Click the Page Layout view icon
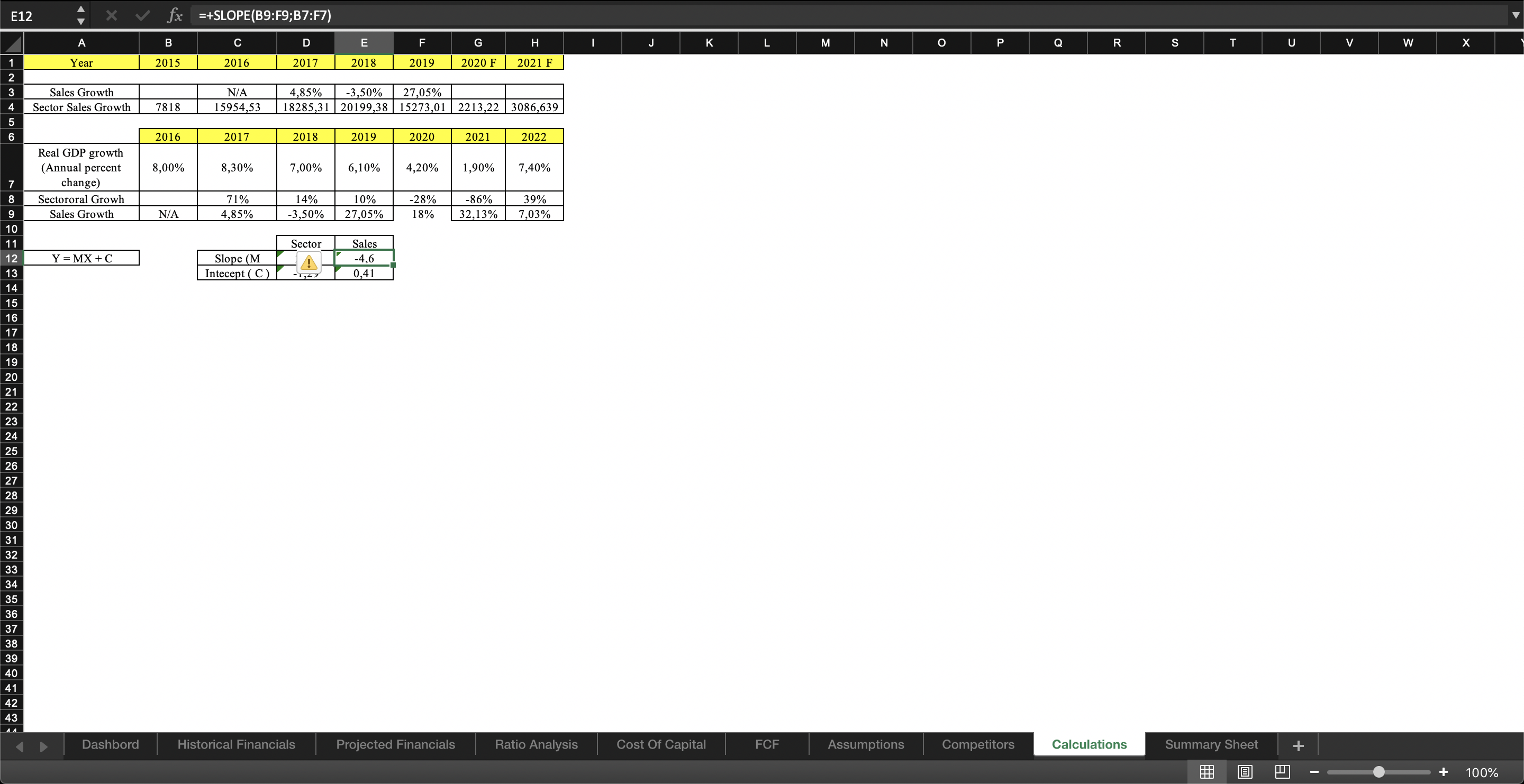The image size is (1524, 784). 1245,772
